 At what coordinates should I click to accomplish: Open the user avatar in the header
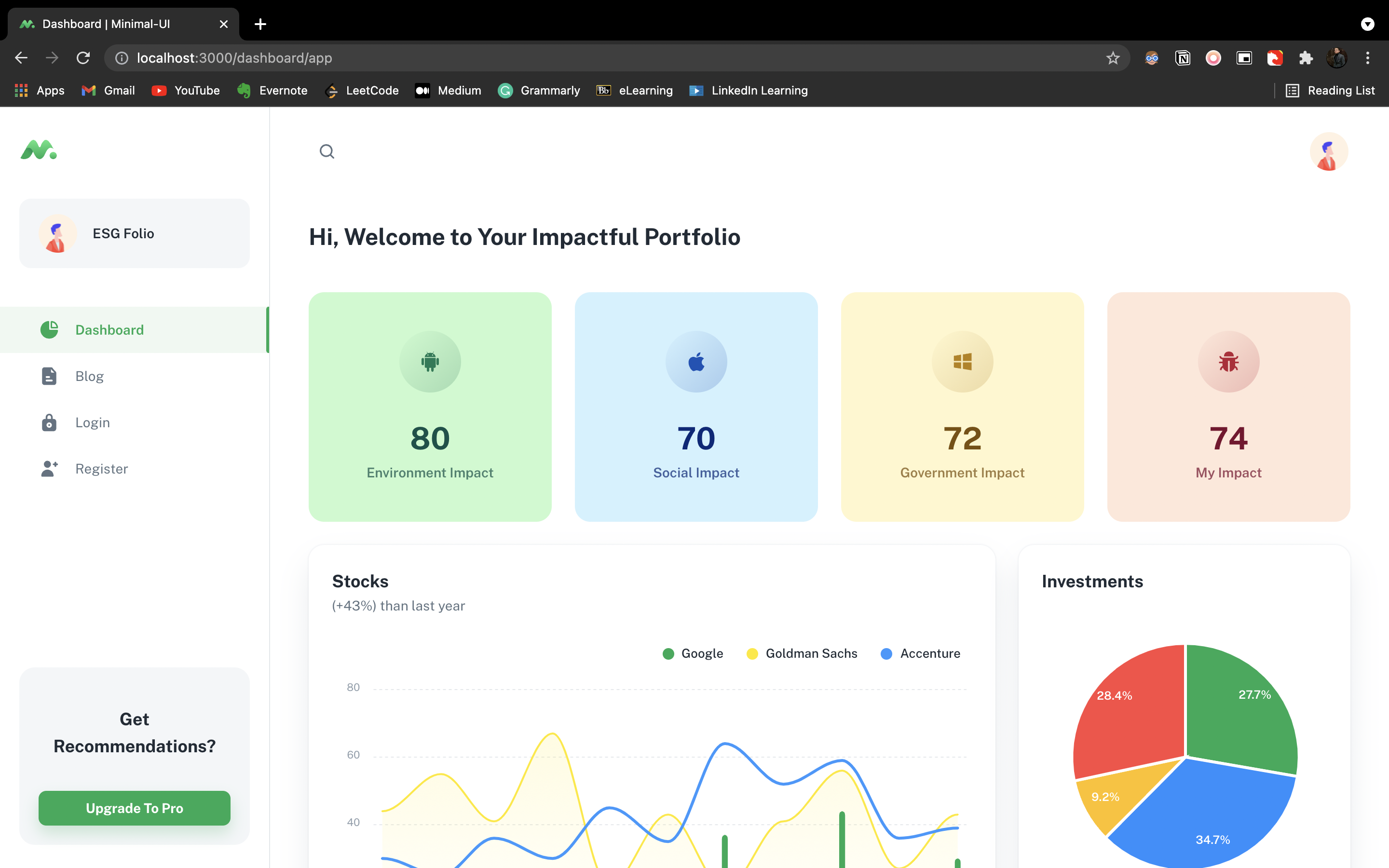click(1328, 151)
